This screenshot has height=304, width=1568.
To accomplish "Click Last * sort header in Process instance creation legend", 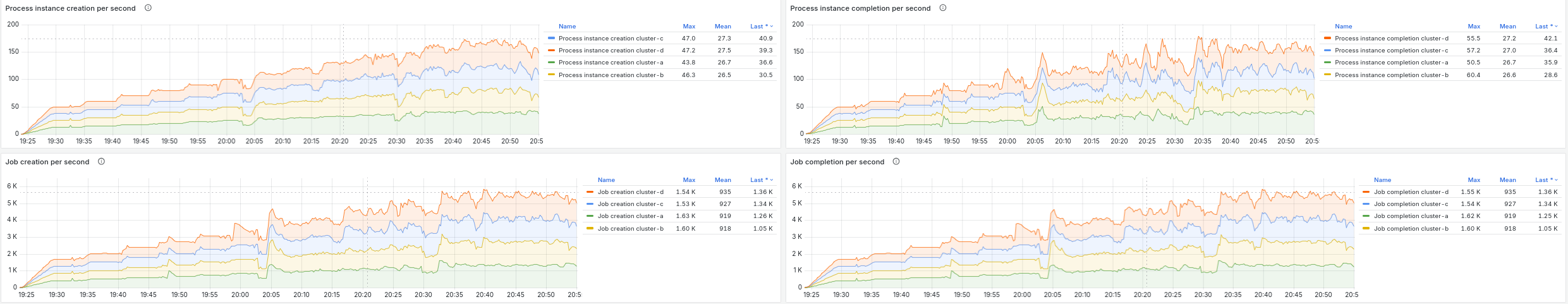I will point(761,26).
